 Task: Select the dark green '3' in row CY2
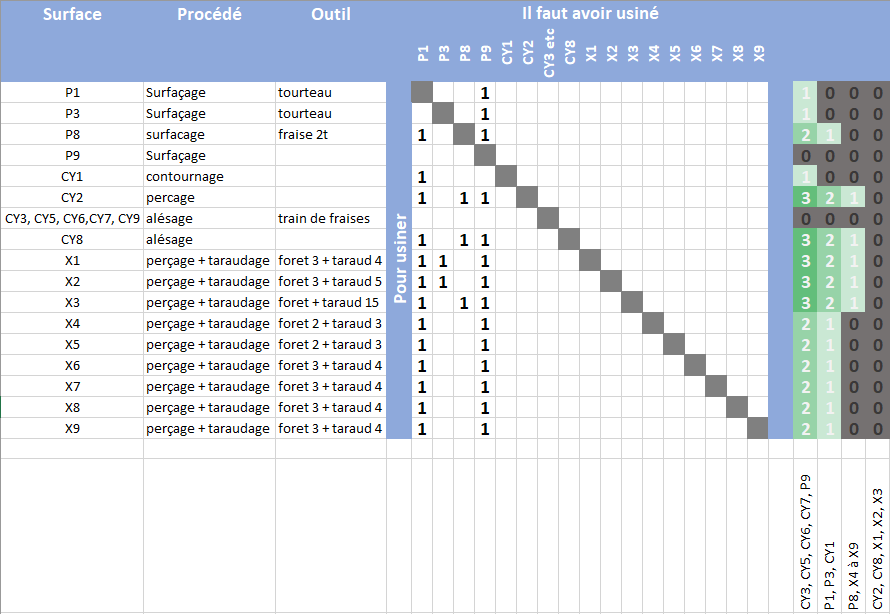(x=805, y=197)
